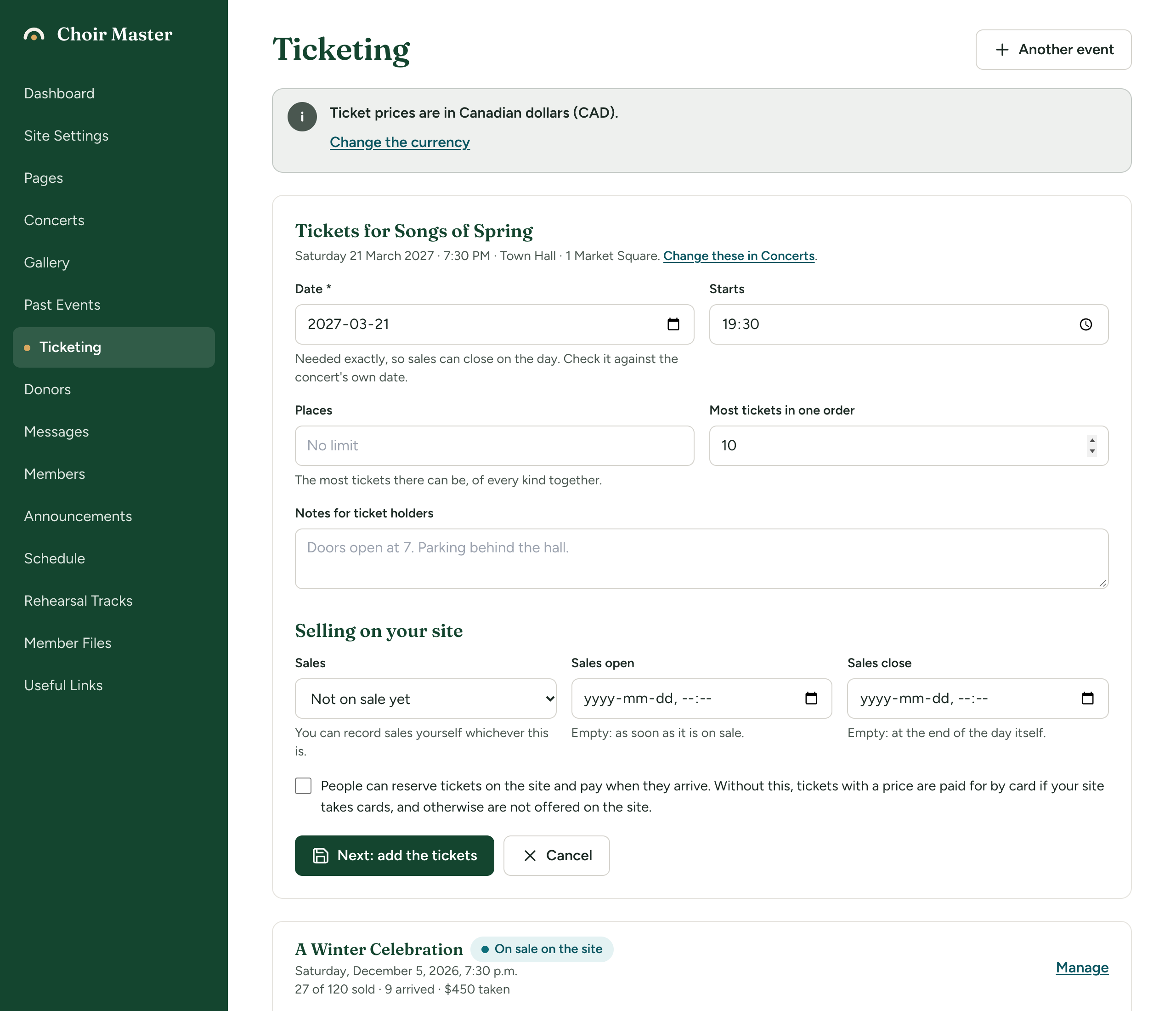Screen dimensions: 1176x1011
Task: Select Ticketing in sidebar
Action: pyautogui.click(x=113, y=347)
